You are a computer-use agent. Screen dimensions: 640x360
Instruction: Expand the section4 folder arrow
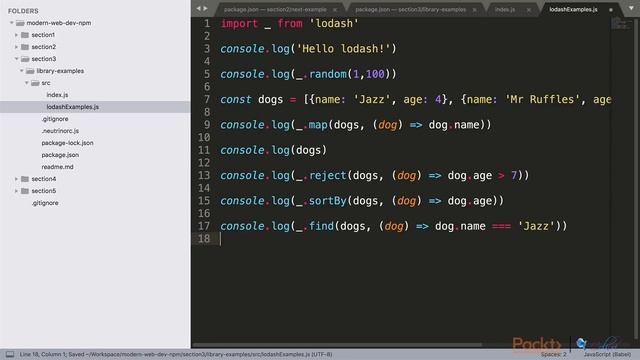coord(16,179)
